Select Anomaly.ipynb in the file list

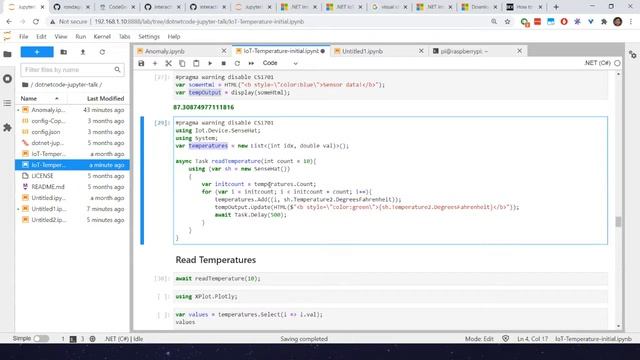point(72,110)
